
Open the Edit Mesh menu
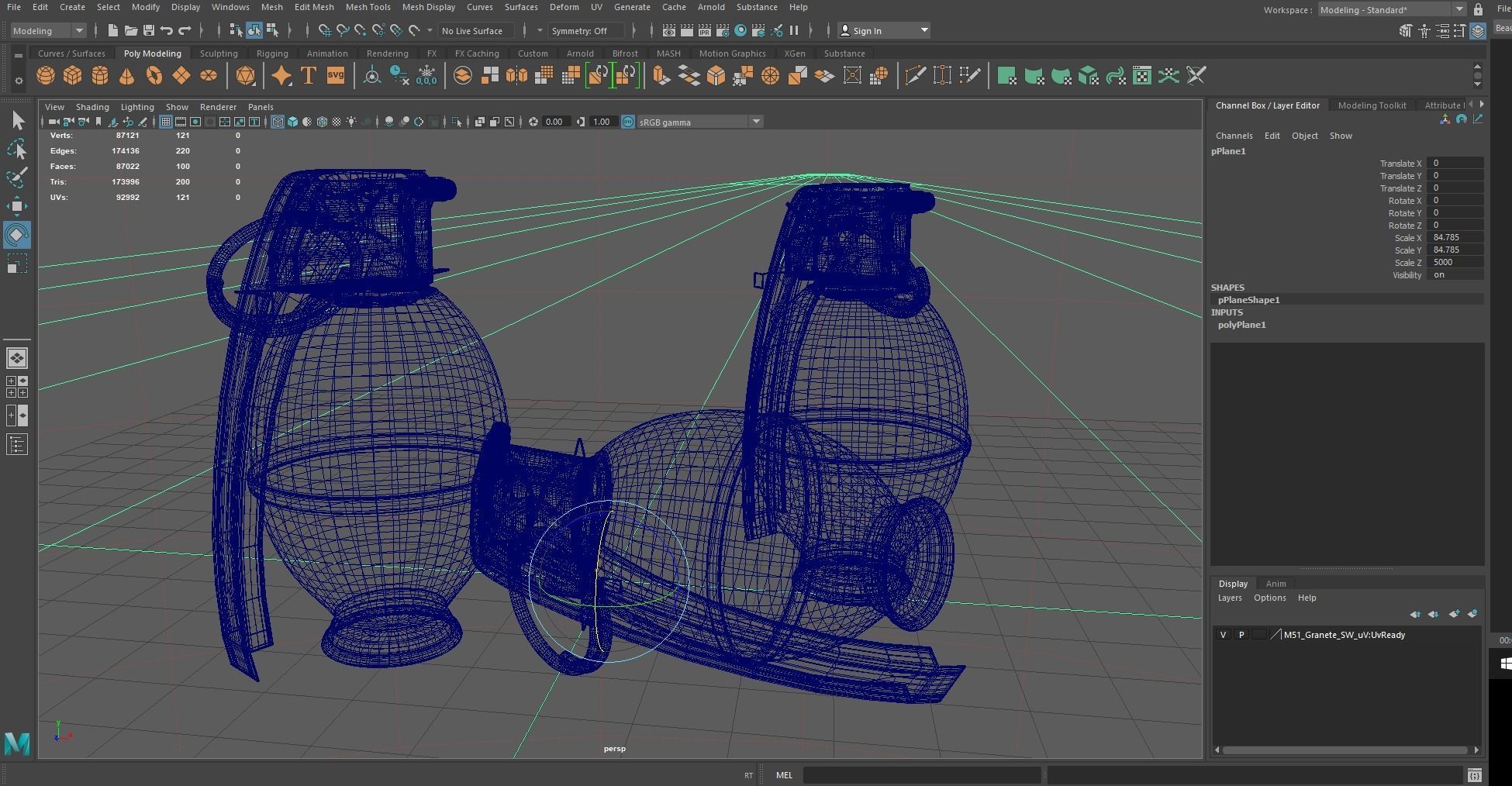point(314,7)
